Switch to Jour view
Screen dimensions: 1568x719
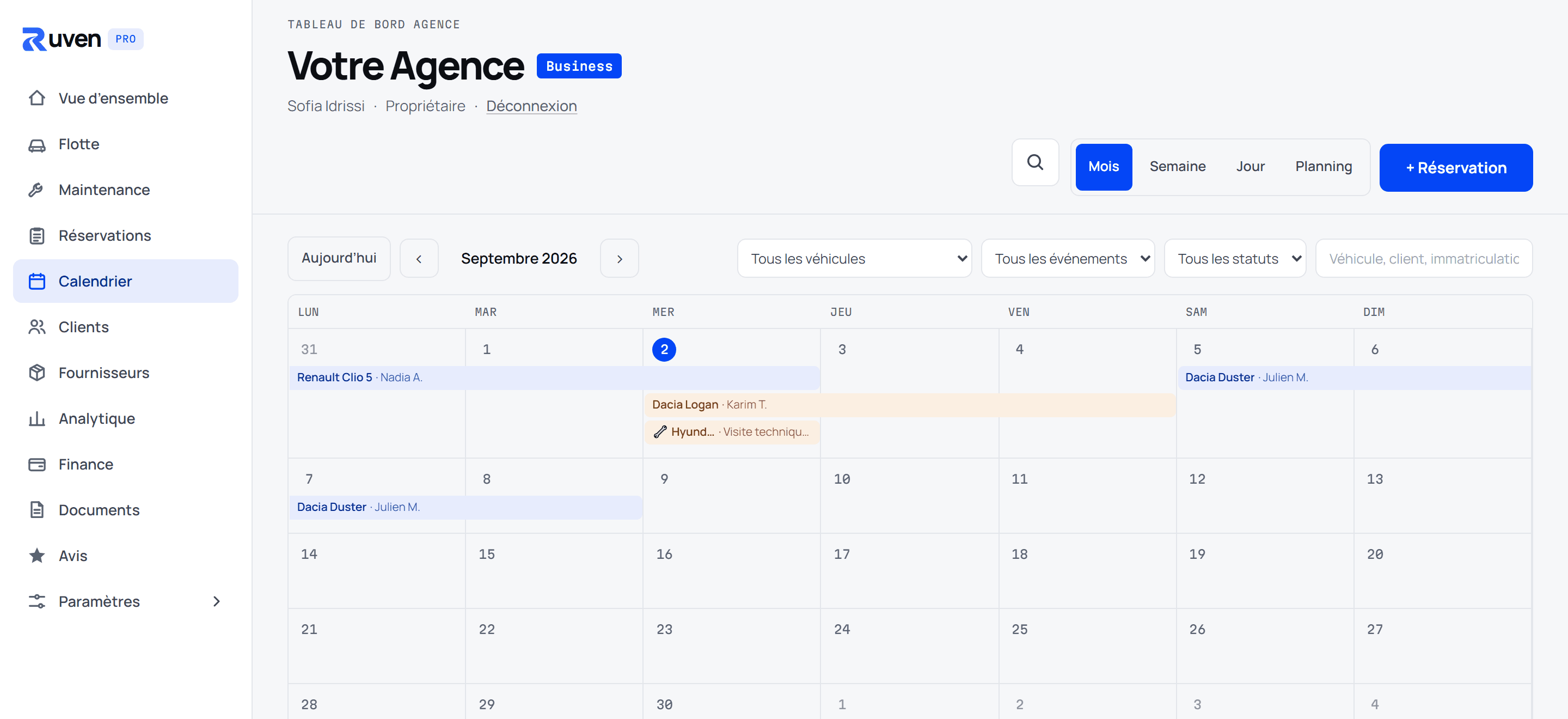coord(1250,167)
